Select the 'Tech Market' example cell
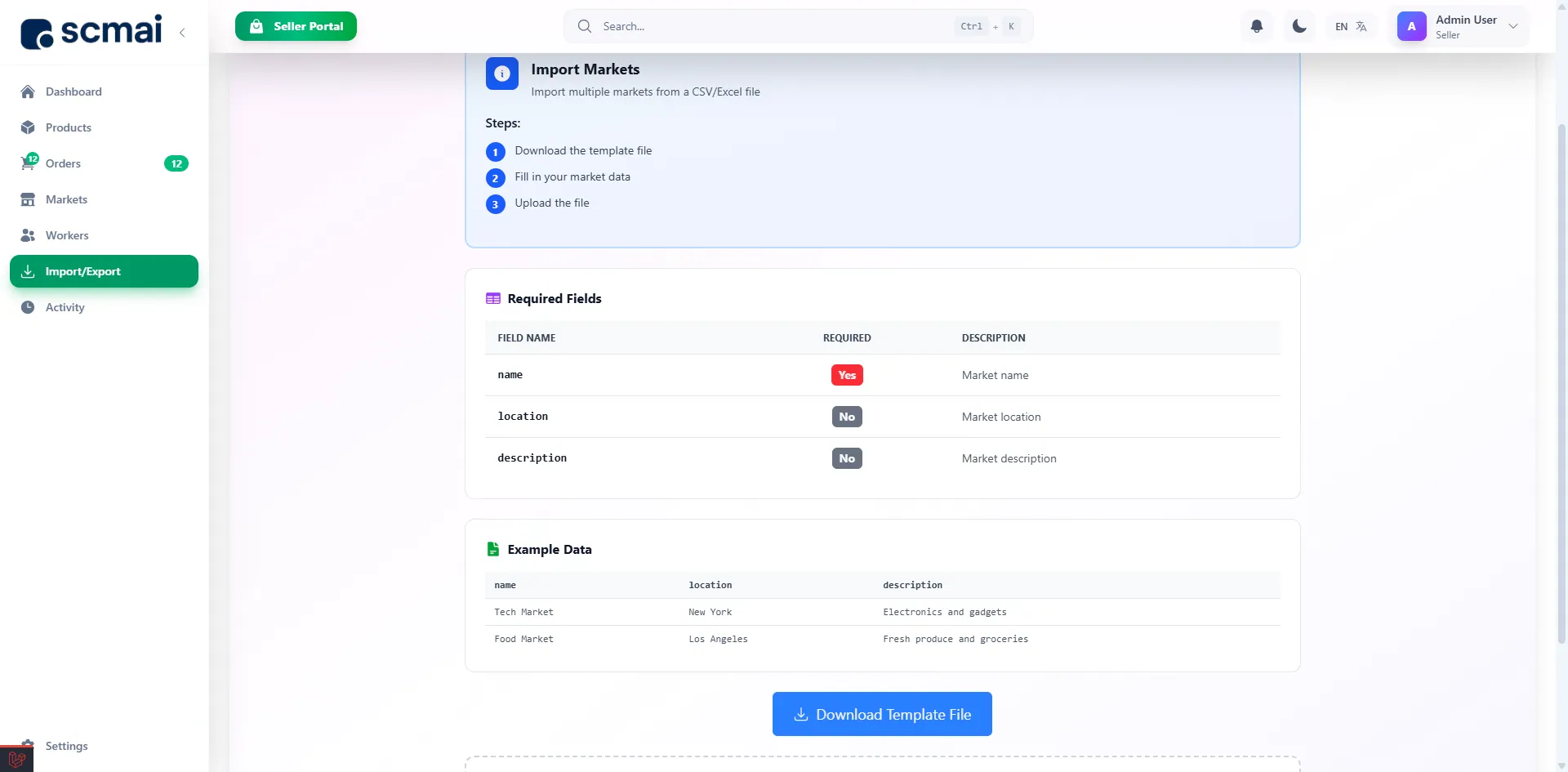This screenshot has width=1568, height=772. [523, 612]
